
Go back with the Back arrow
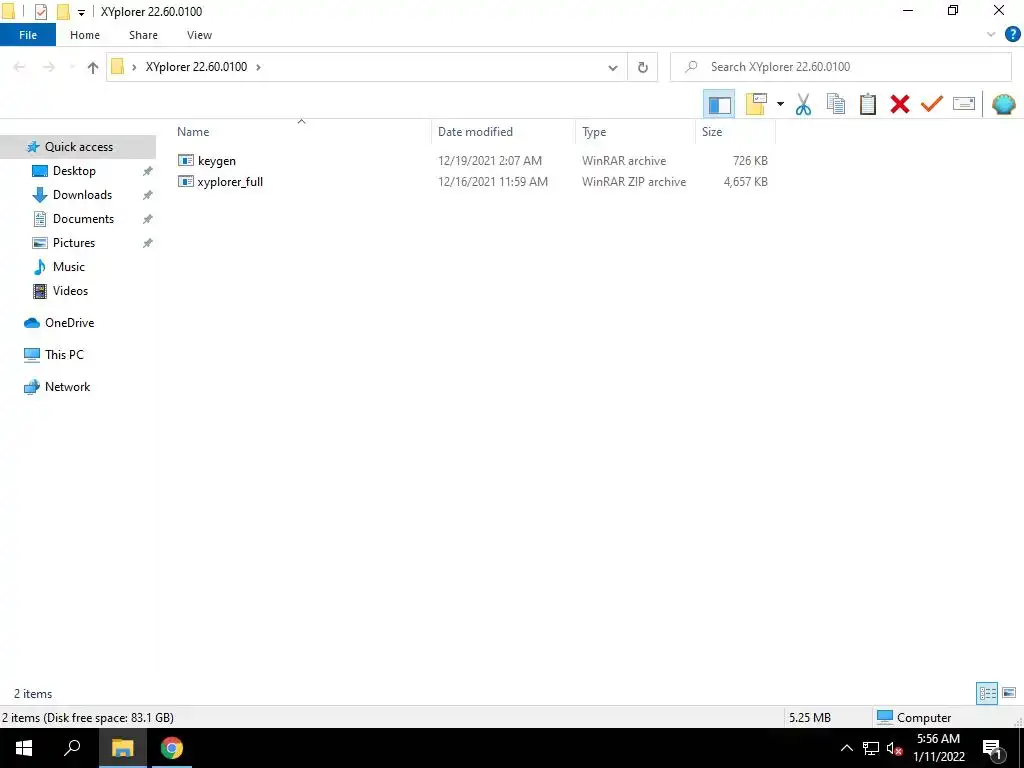pos(20,67)
